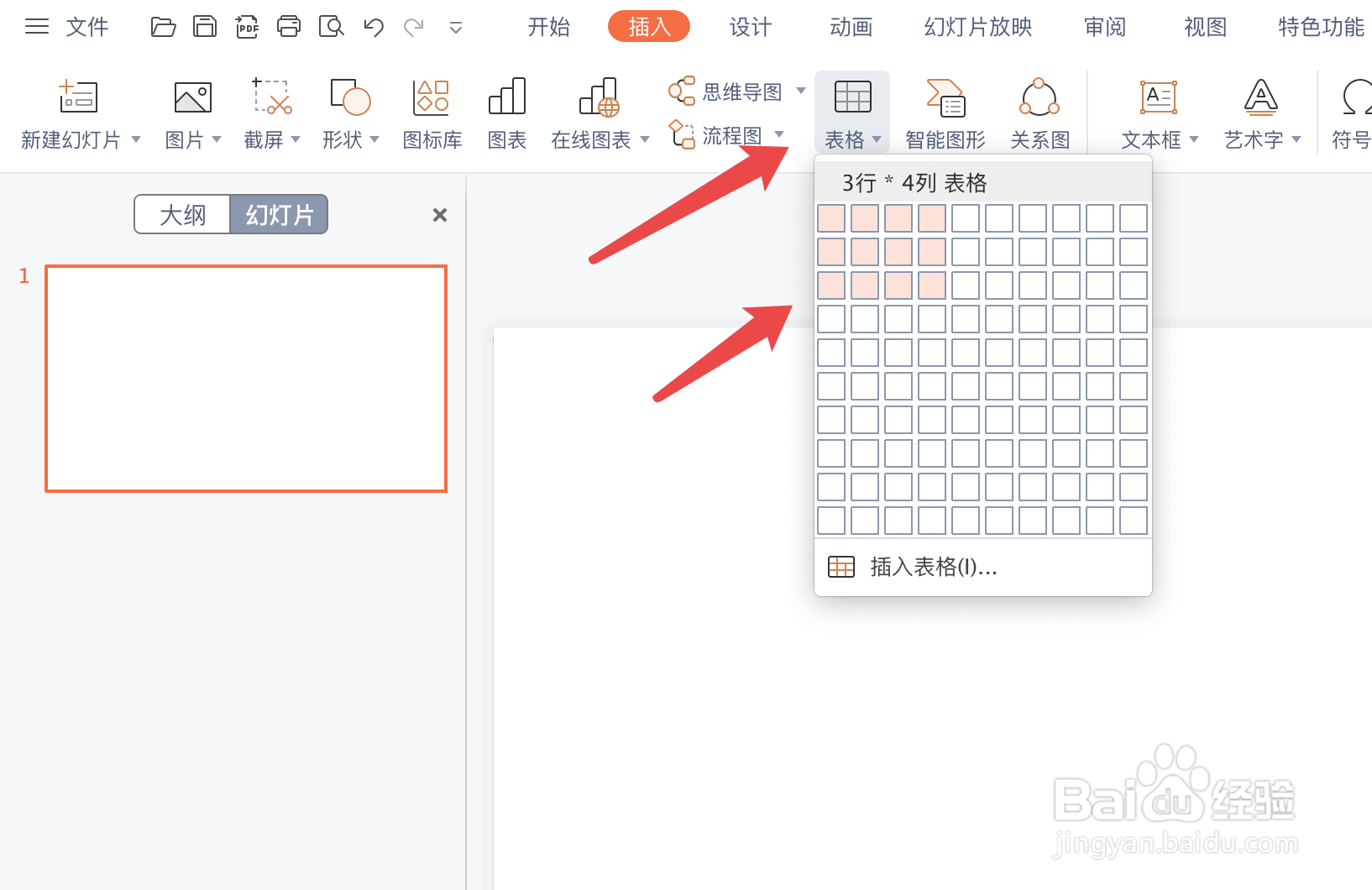Expand Online Chart (在线图表) dropdown arrow
Image resolution: width=1372 pixels, height=890 pixels.
click(x=645, y=139)
